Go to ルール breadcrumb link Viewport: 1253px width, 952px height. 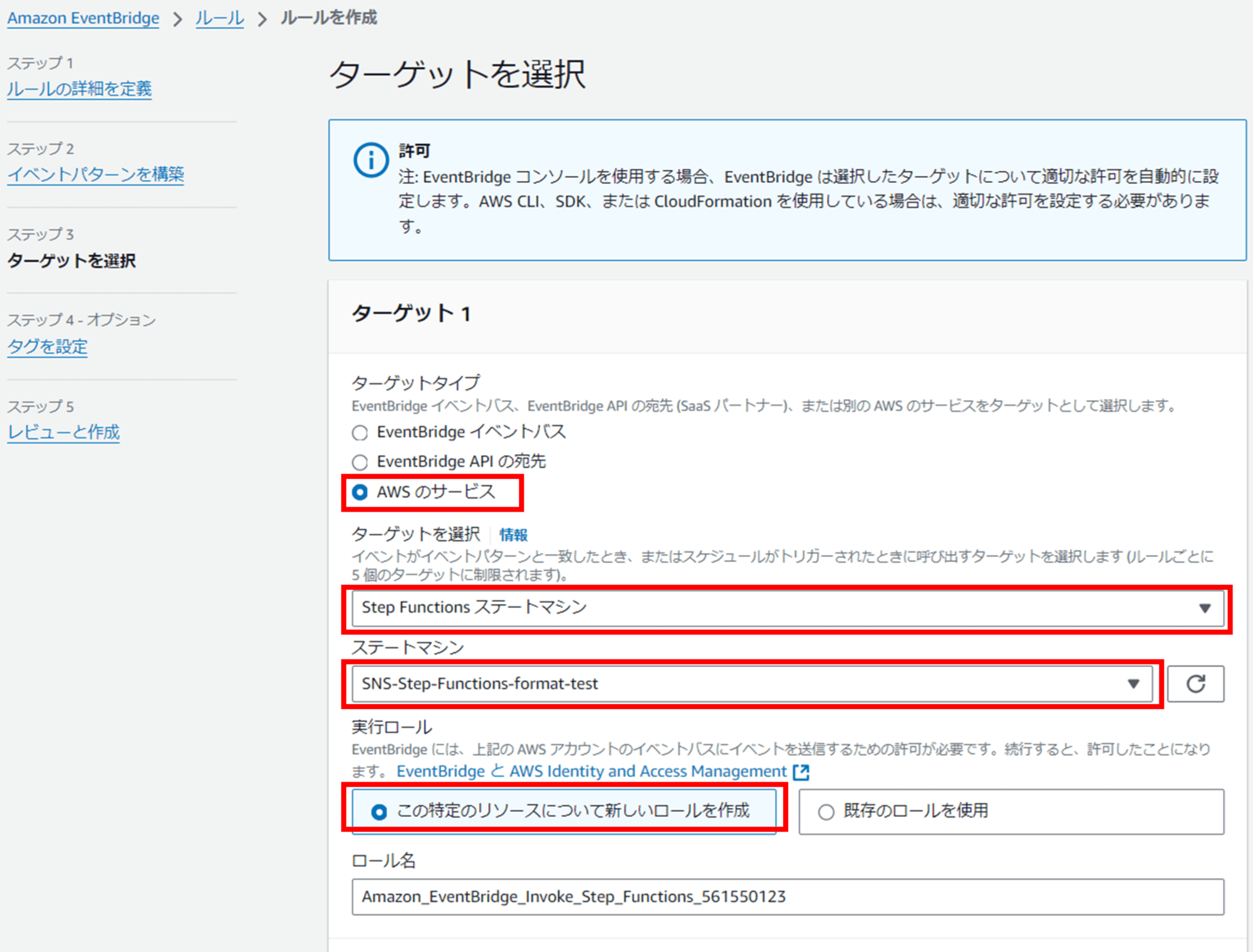pyautogui.click(x=219, y=18)
